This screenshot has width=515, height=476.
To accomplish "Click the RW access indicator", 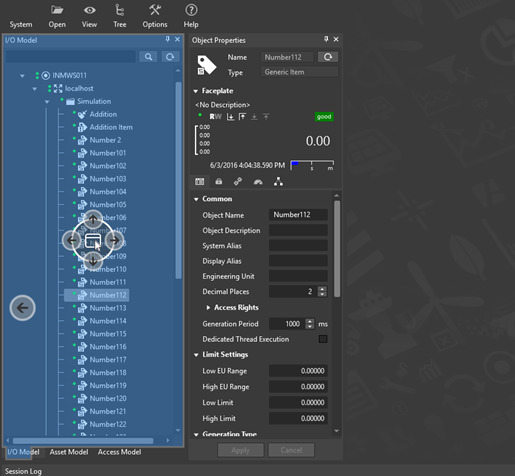I will (x=215, y=117).
